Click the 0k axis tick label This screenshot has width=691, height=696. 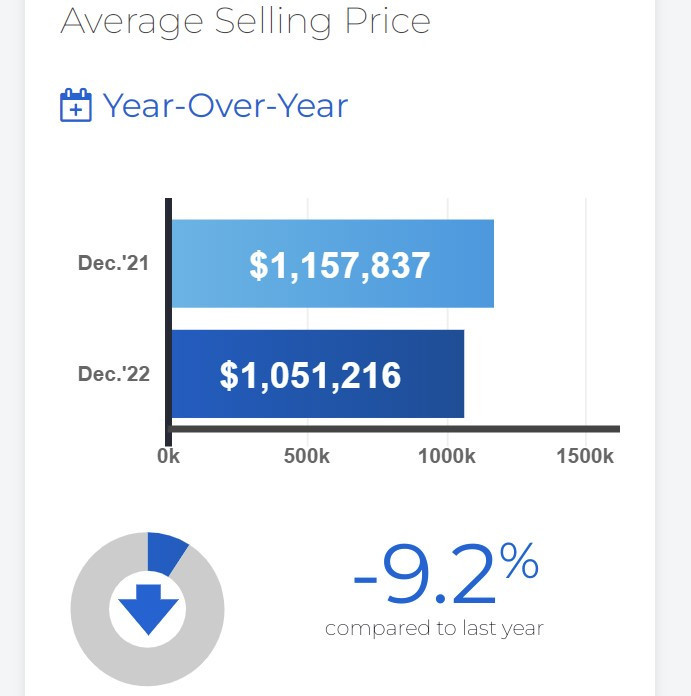[168, 457]
